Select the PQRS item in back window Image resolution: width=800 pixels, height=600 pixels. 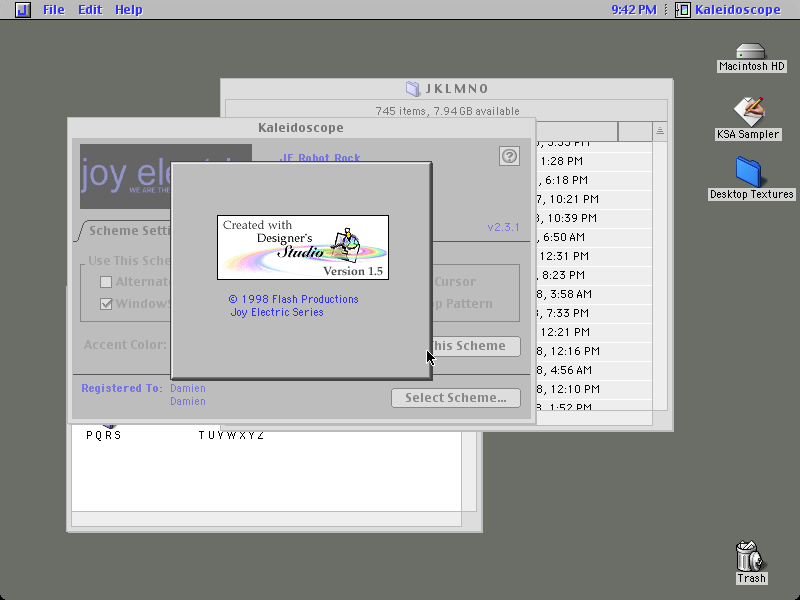click(104, 435)
